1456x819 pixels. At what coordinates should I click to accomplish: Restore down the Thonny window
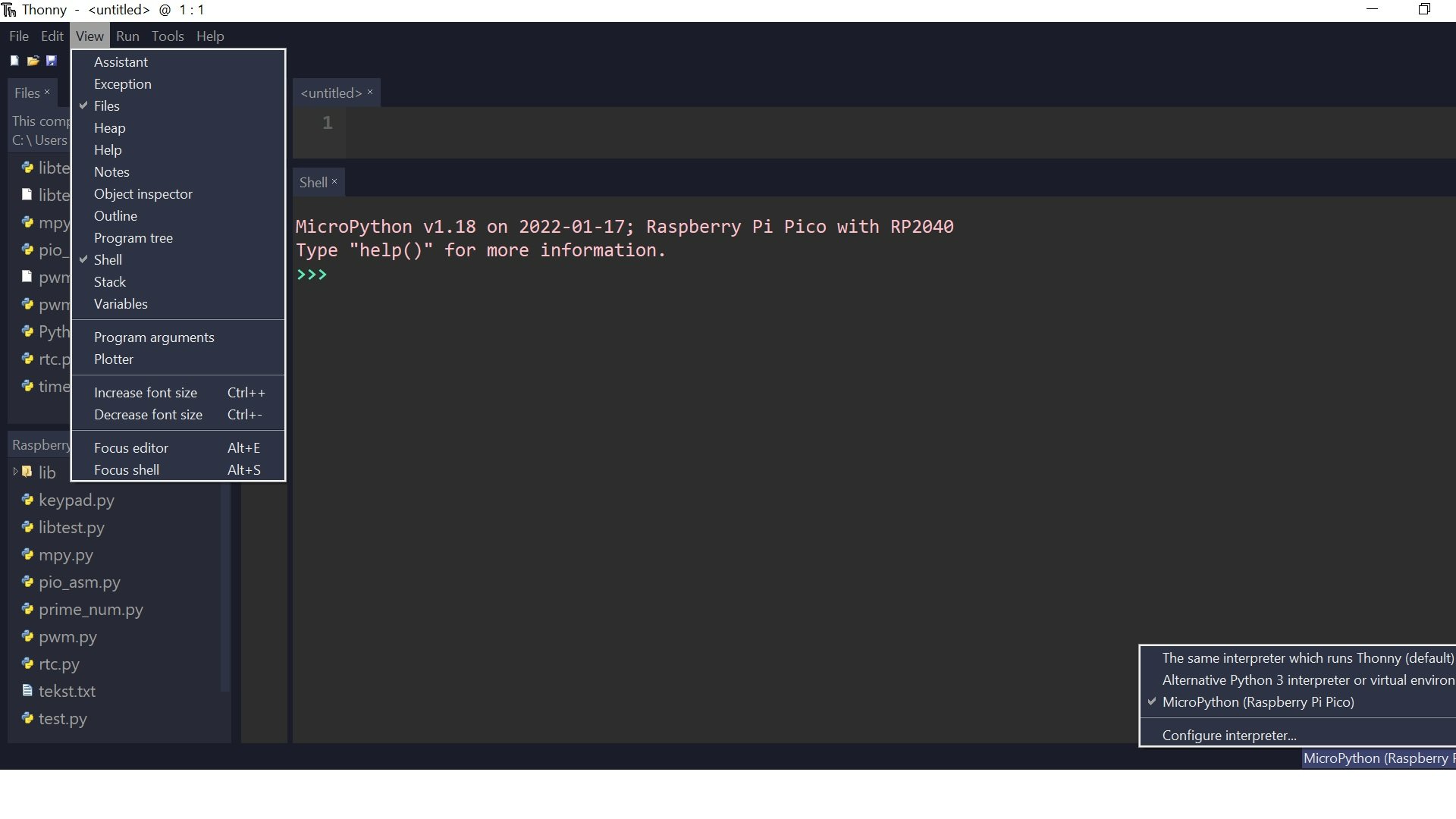[x=1424, y=10]
